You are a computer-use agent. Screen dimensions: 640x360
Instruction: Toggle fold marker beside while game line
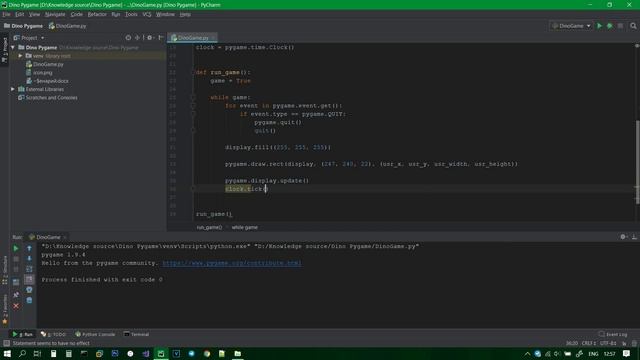(193, 97)
